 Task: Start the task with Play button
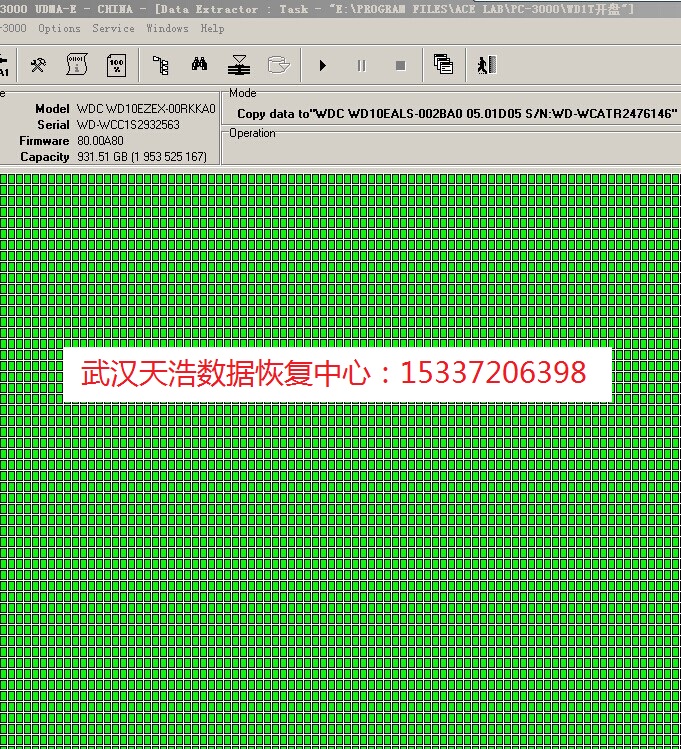[322, 66]
